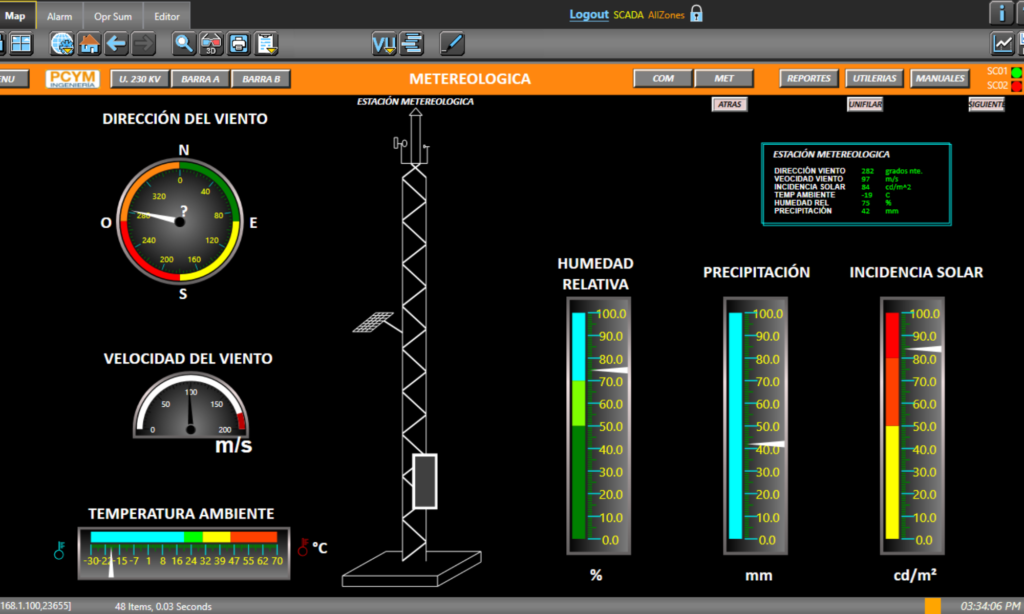Toggle the SC01 green status indicator
Screen dimensions: 1024x614
(1016, 72)
